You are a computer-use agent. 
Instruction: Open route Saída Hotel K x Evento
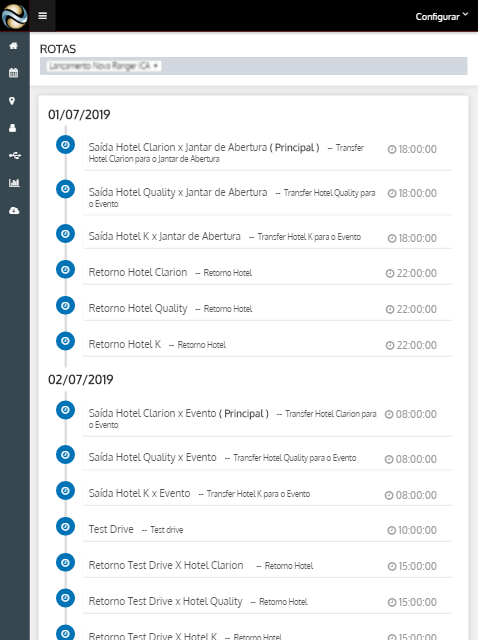[x=267, y=493]
